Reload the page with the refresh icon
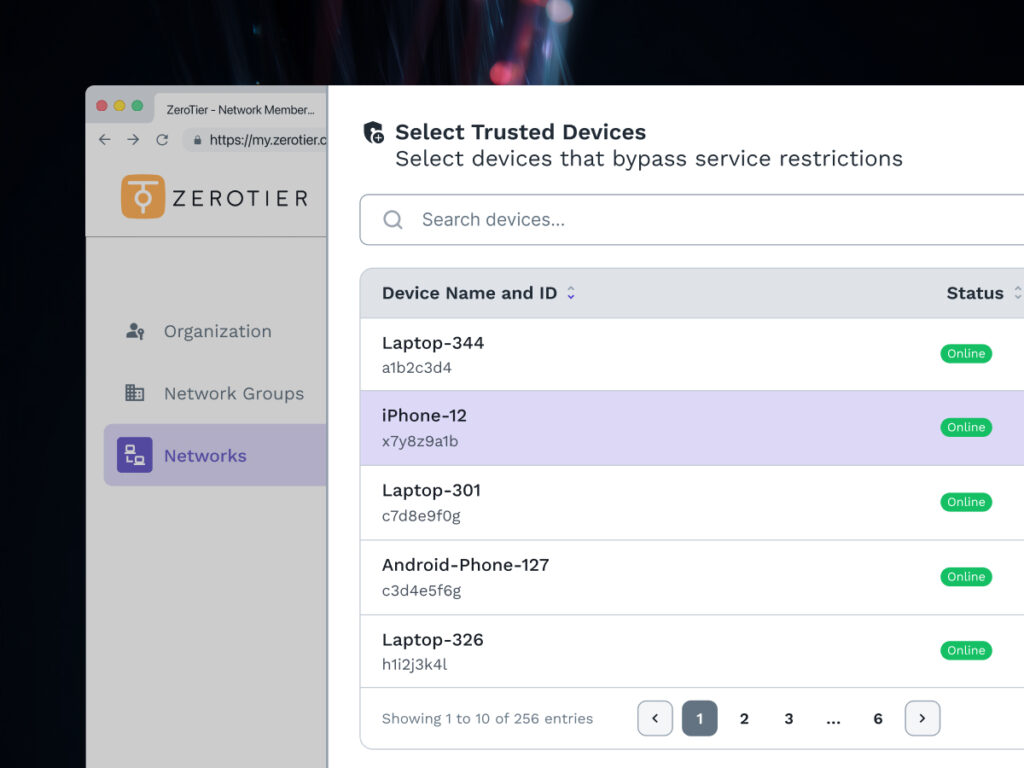Screen dimensions: 1024x768 point(162,140)
